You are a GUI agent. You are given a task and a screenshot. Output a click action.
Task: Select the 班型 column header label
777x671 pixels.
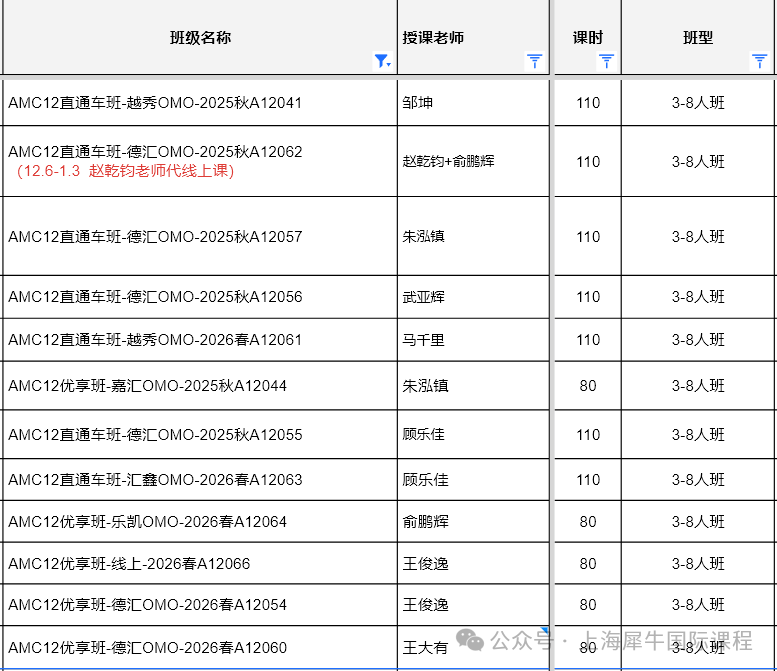(698, 38)
